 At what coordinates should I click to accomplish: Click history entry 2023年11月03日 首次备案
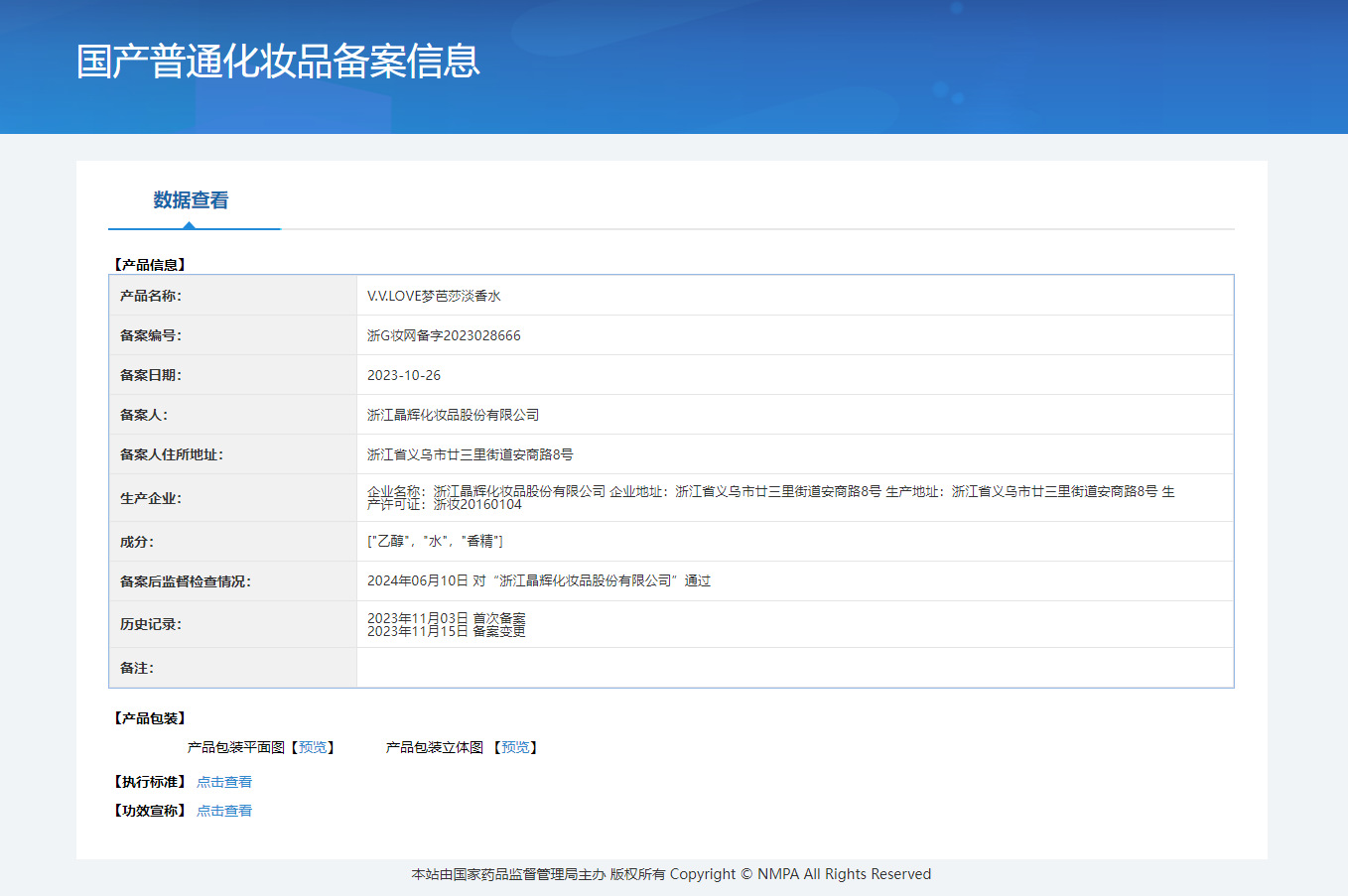[447, 618]
